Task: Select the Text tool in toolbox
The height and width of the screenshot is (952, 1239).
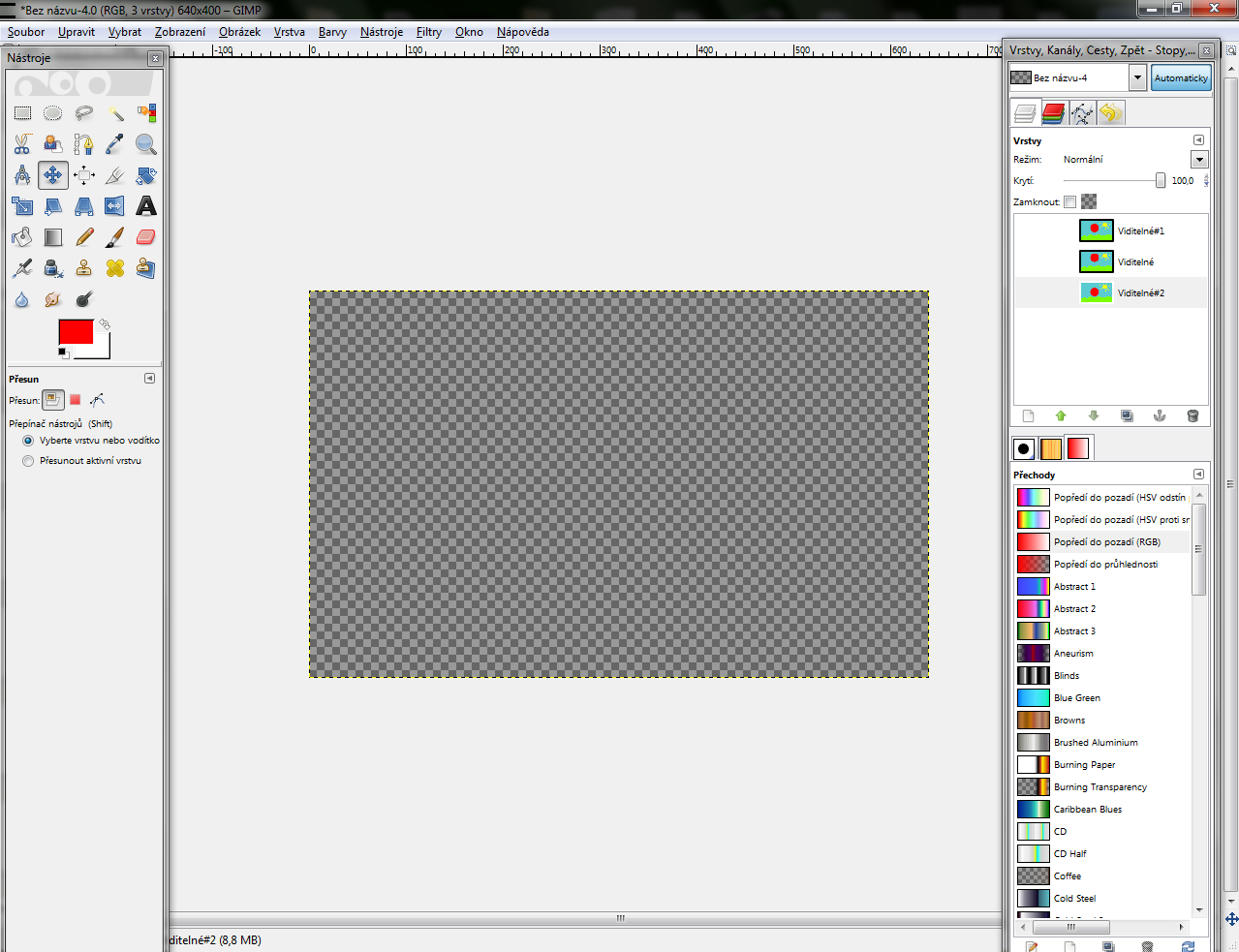Action: point(146,206)
